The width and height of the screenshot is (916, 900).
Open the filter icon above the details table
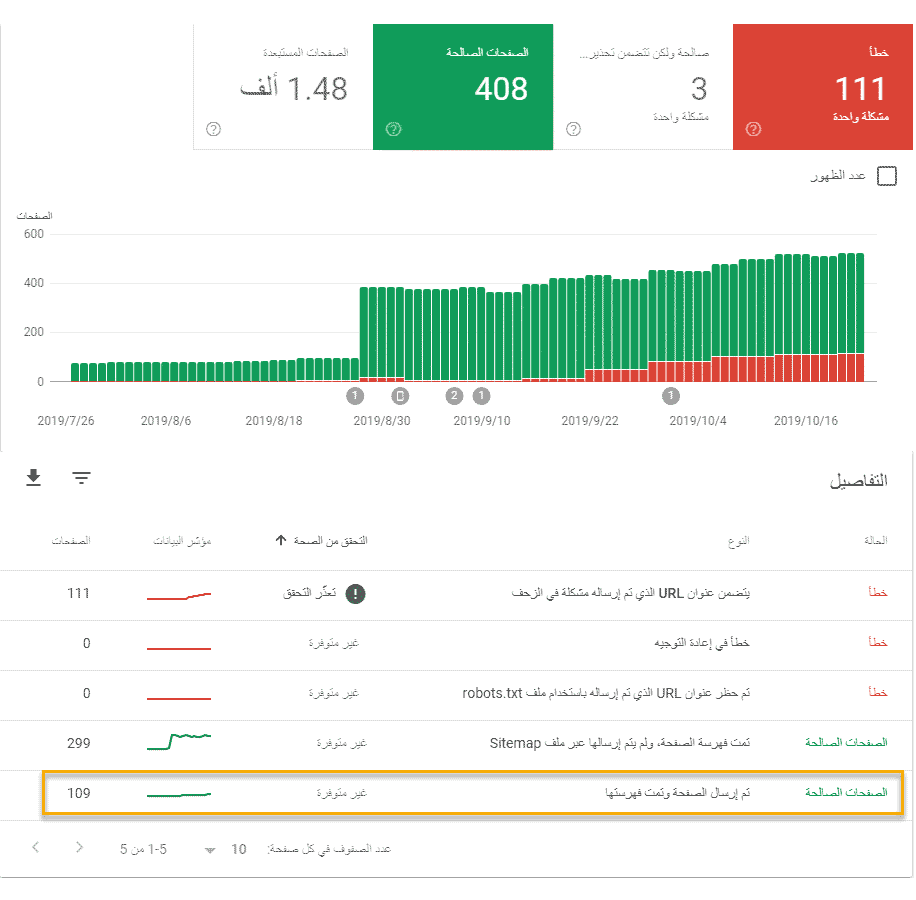tap(81, 478)
